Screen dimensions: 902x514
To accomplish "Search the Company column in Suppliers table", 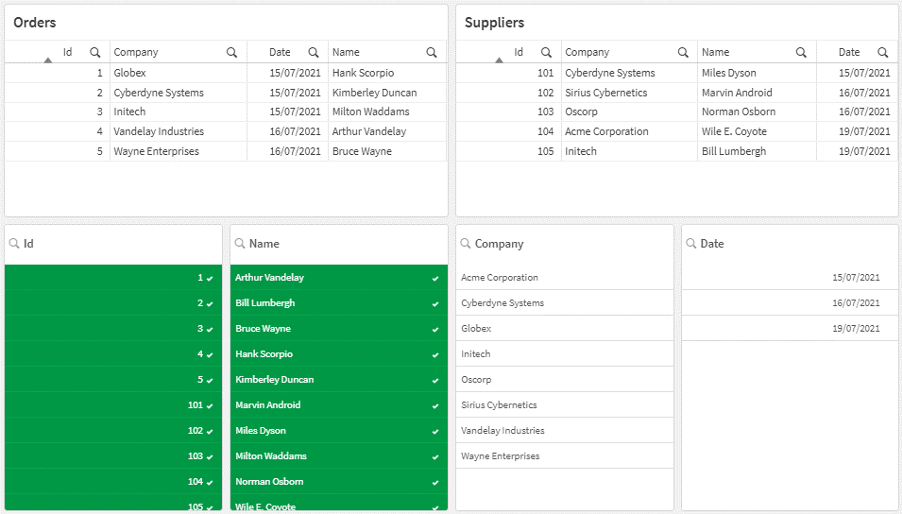I will pos(683,52).
